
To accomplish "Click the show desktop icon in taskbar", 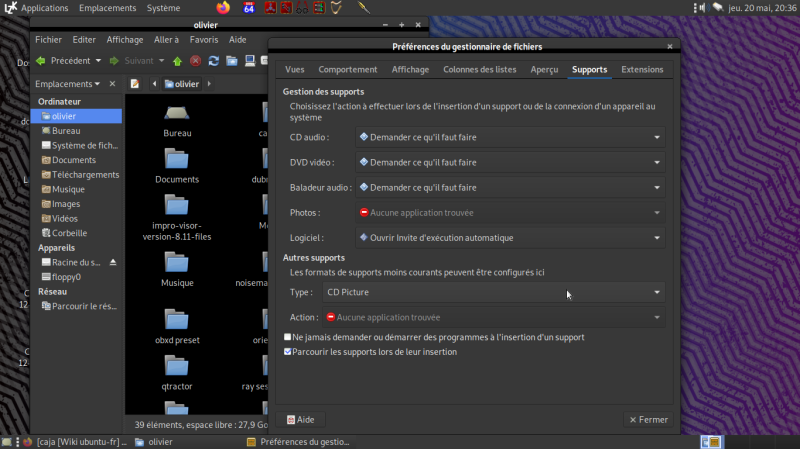I will [x=7, y=442].
